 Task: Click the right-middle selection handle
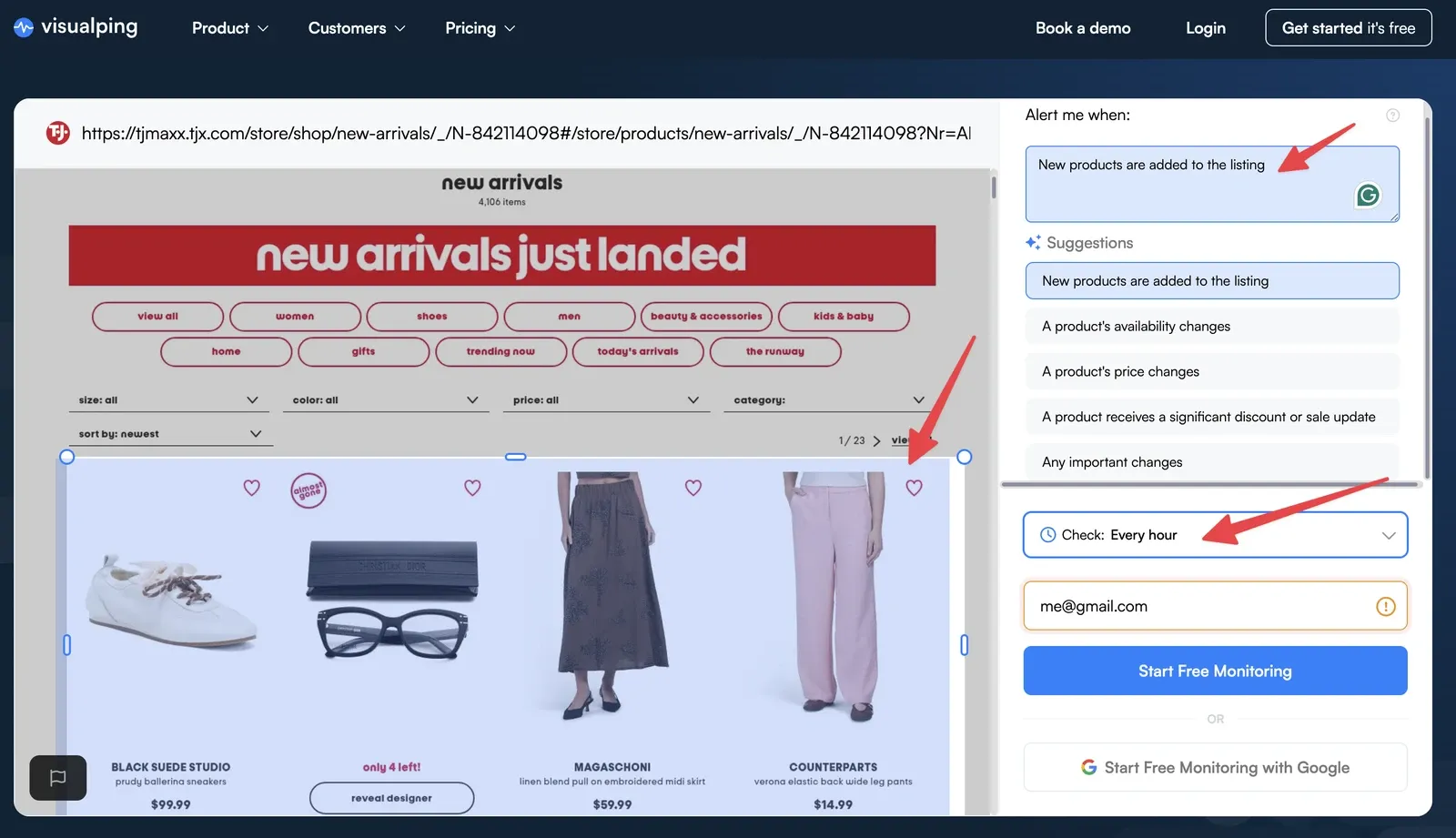pos(965,645)
